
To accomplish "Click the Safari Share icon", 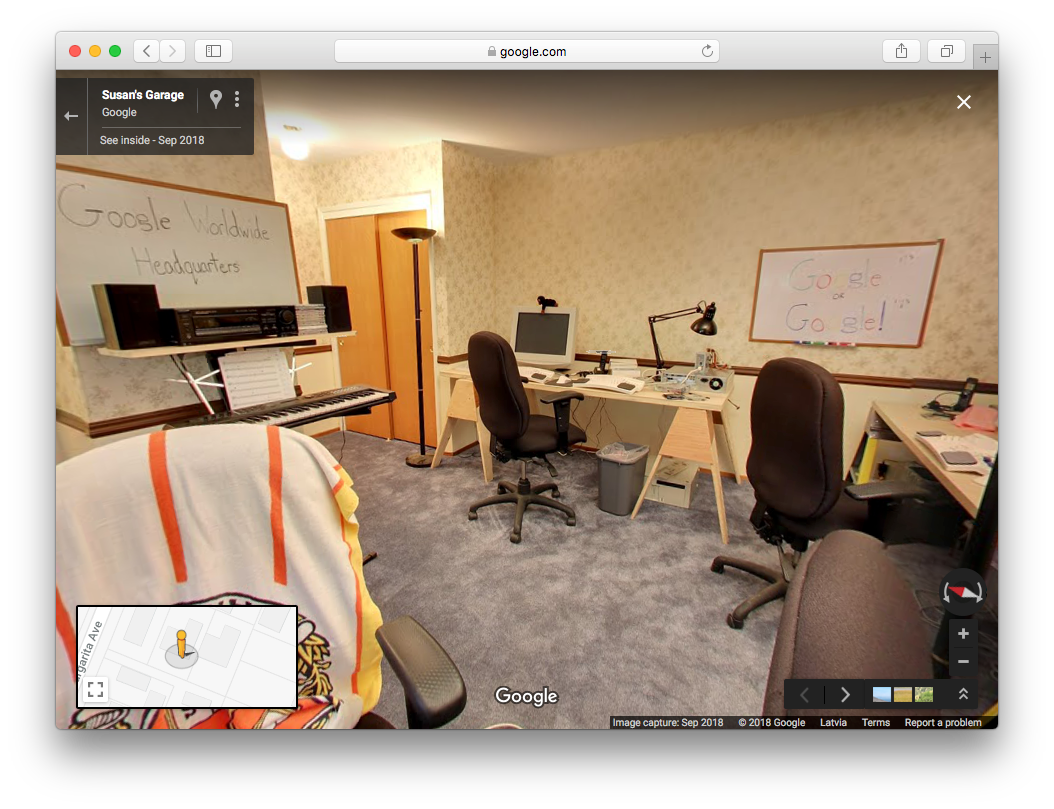I will click(x=901, y=51).
